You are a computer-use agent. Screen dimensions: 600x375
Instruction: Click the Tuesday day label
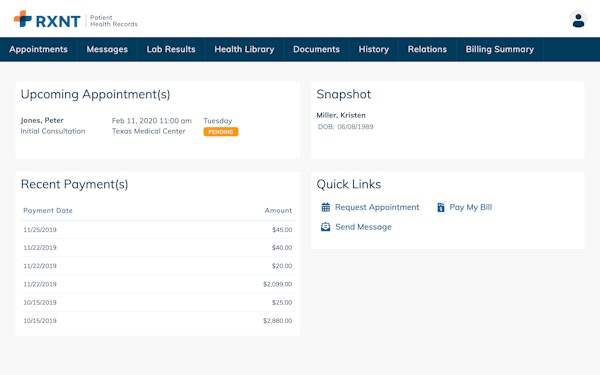(218, 121)
